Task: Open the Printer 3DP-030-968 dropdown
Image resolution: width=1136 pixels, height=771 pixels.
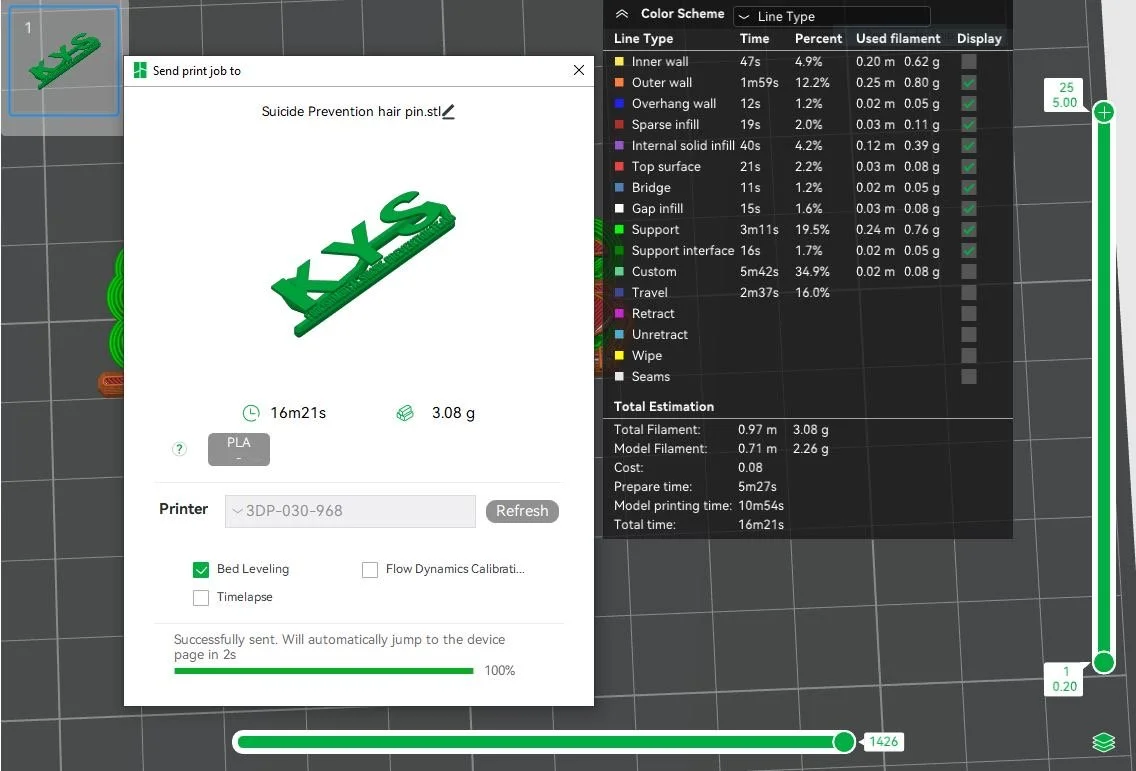Action: (350, 511)
